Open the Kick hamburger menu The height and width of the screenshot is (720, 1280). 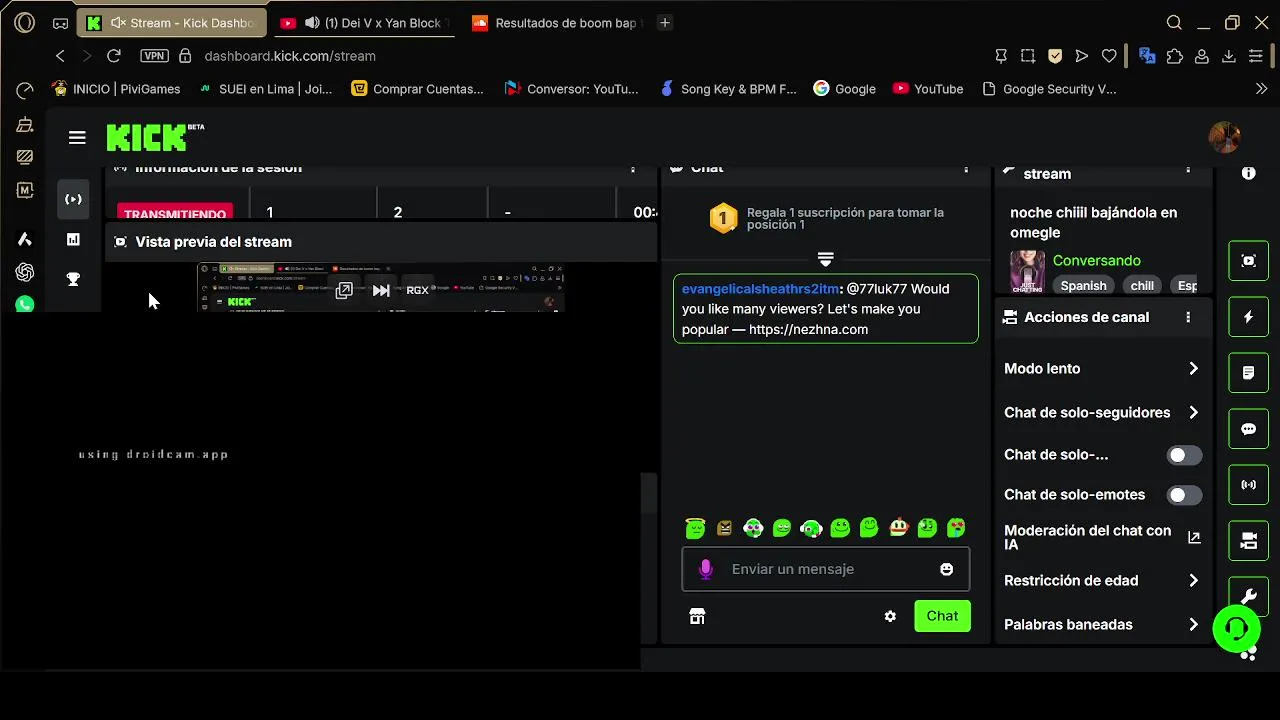click(77, 138)
